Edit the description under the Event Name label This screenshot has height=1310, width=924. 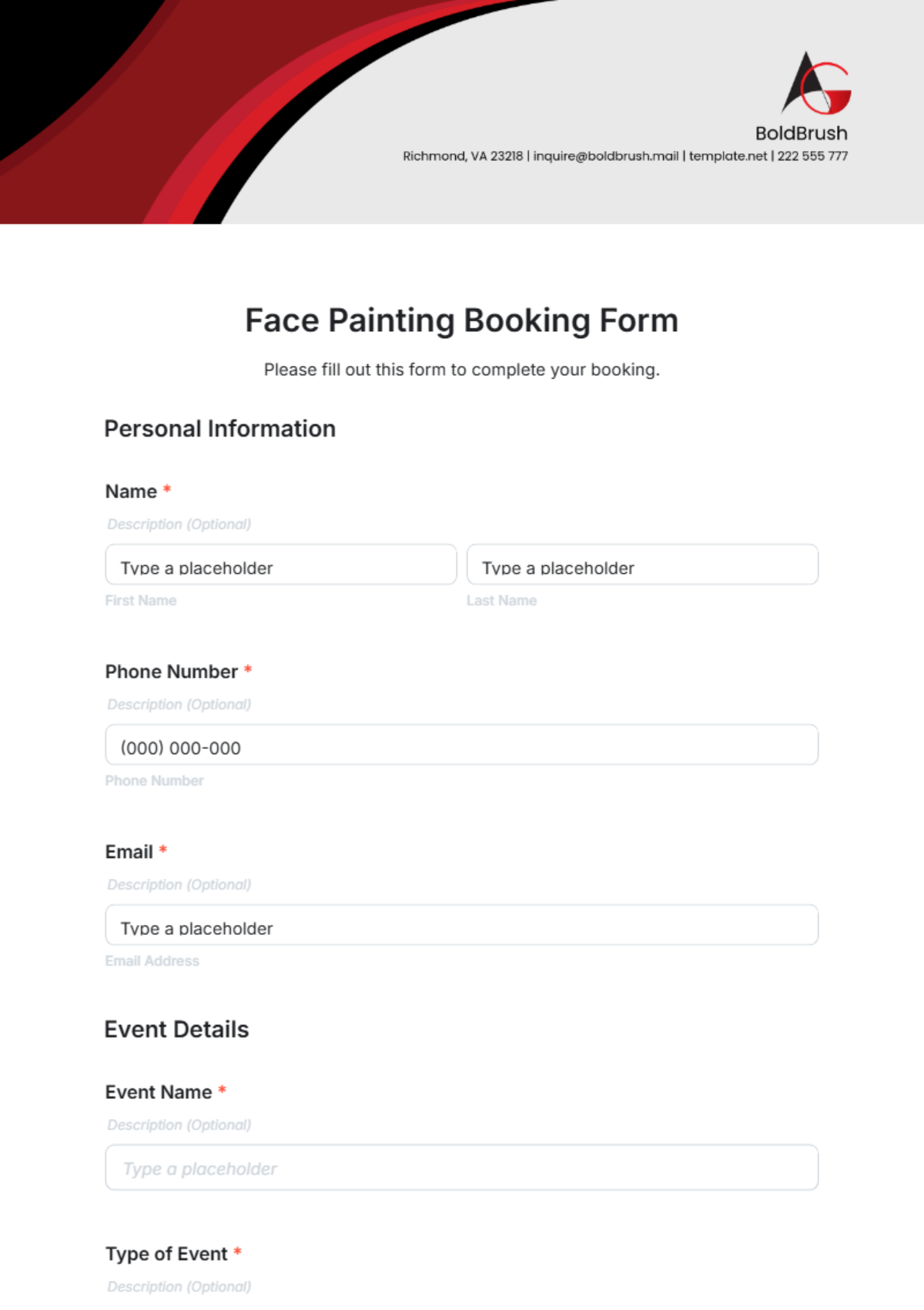tap(179, 1125)
